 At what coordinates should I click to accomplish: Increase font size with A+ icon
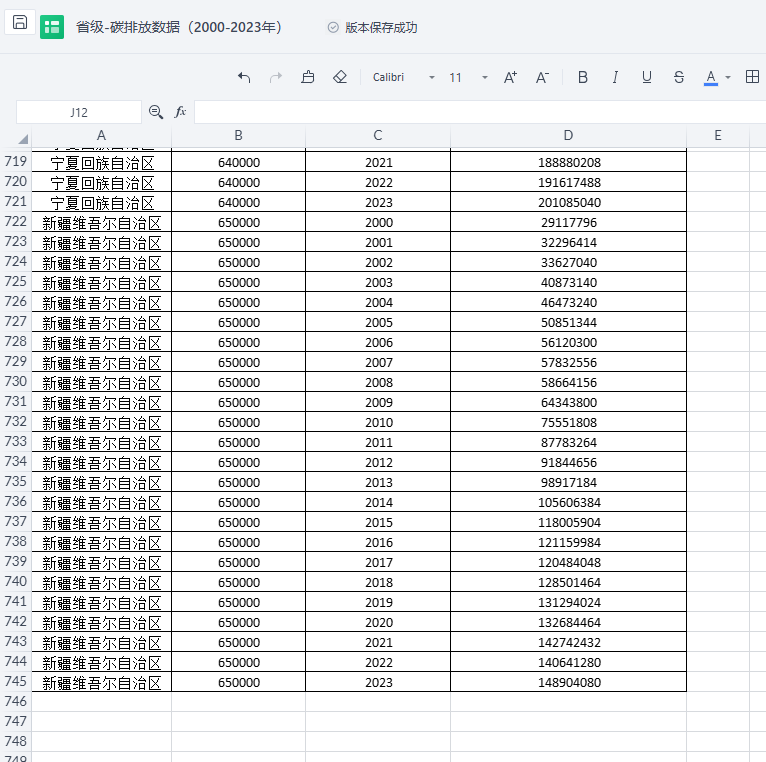tap(510, 77)
